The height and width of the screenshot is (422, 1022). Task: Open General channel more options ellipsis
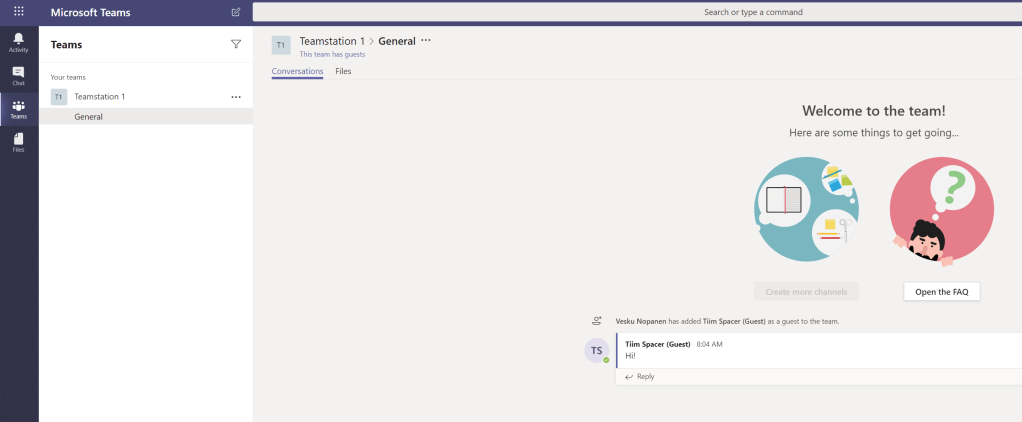(426, 40)
